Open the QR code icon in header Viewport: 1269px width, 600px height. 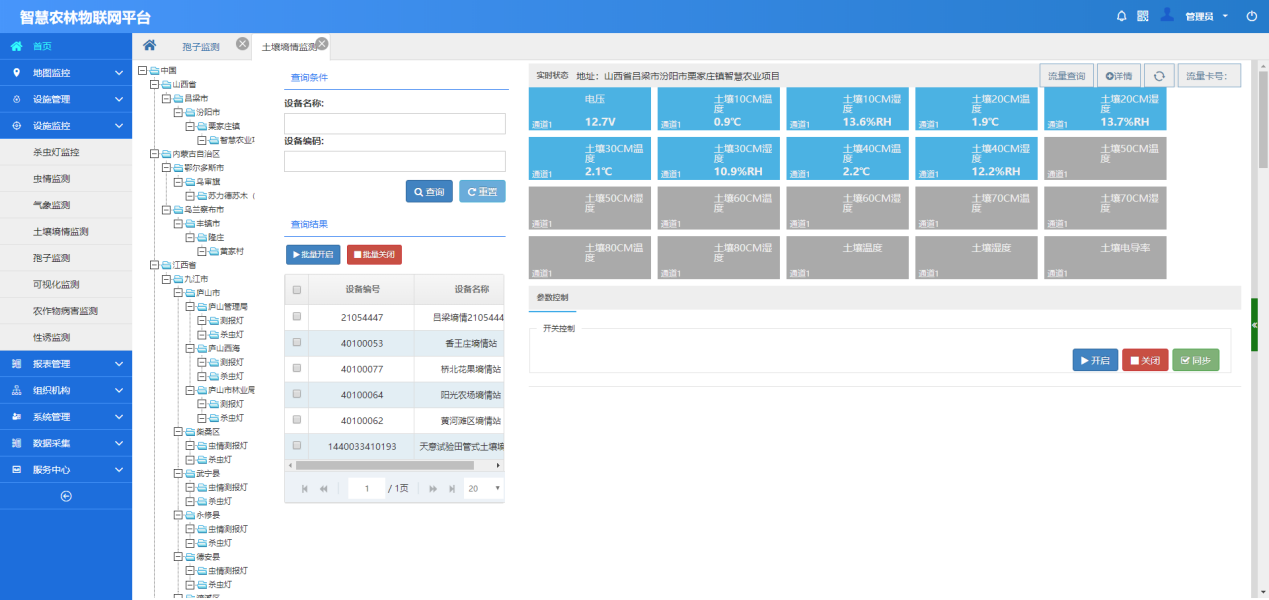click(1143, 16)
